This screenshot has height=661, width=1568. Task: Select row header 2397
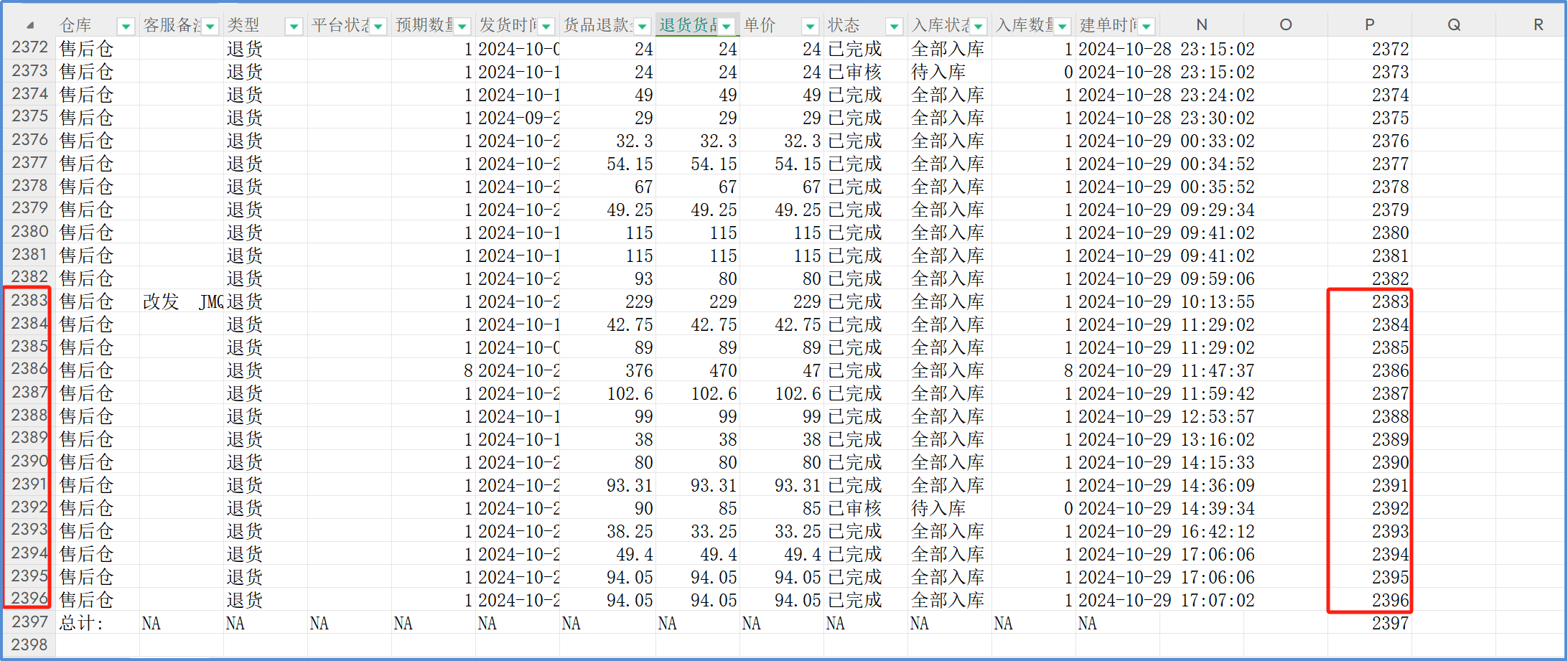point(29,622)
